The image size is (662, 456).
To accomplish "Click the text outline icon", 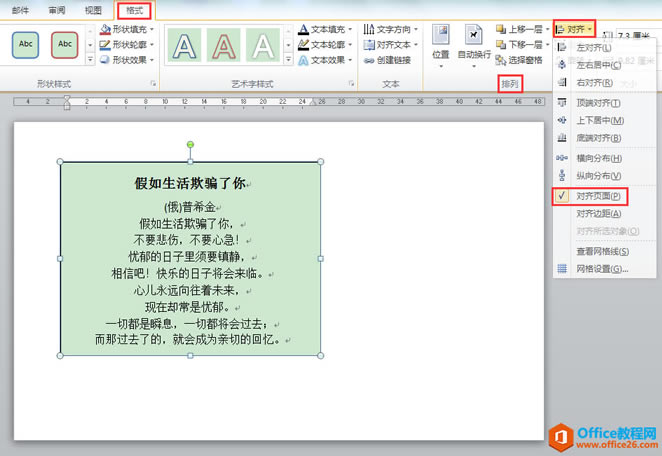I will click(303, 44).
